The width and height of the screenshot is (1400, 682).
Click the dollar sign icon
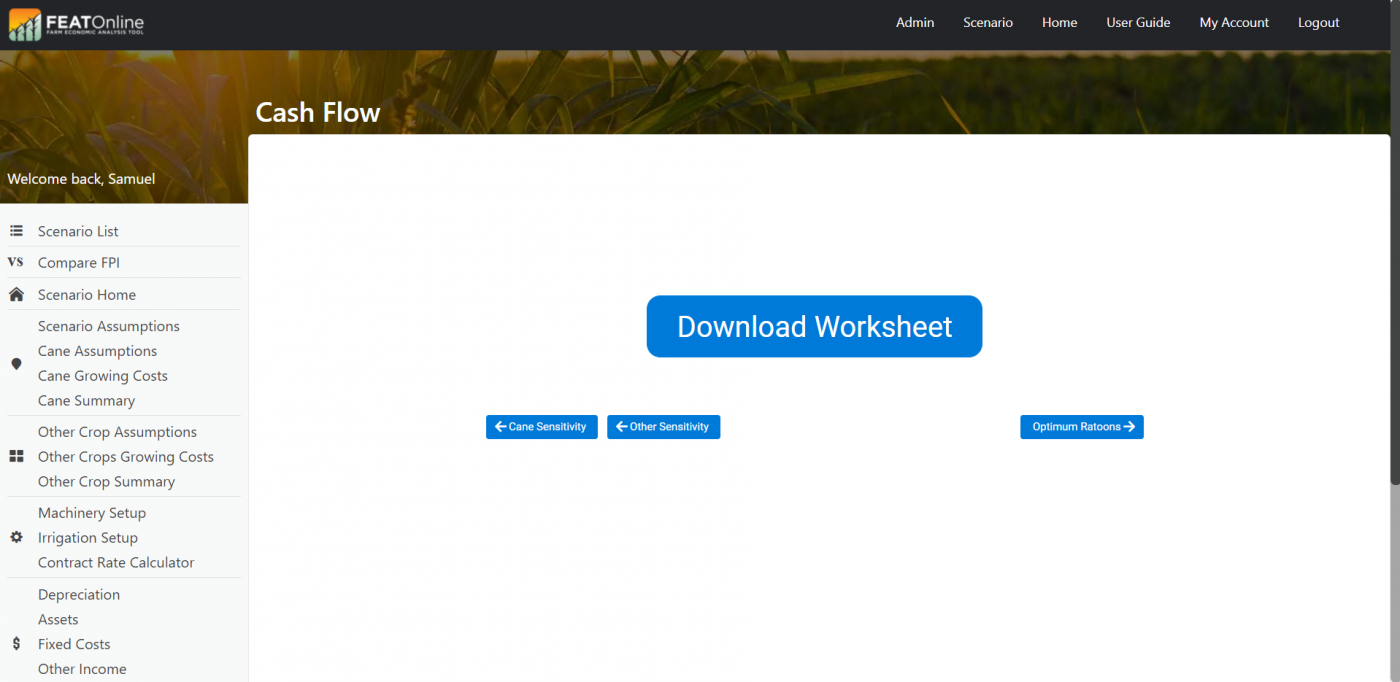coord(16,644)
